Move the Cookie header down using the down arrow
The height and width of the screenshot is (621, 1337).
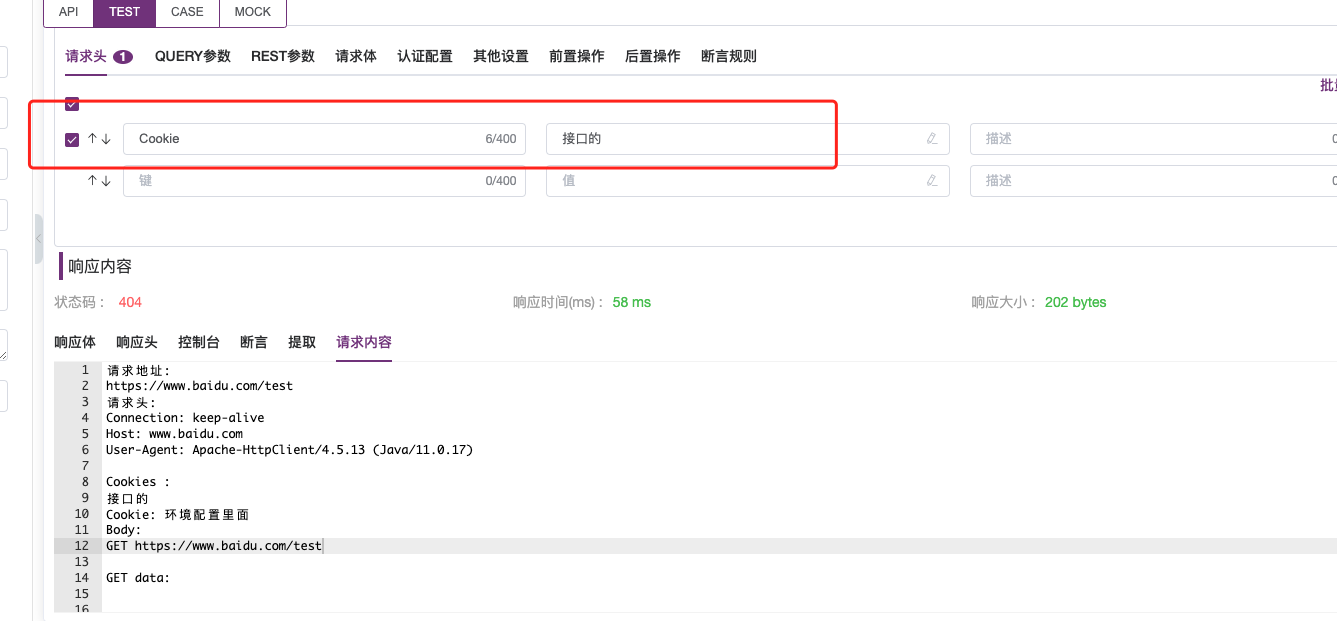click(106, 139)
